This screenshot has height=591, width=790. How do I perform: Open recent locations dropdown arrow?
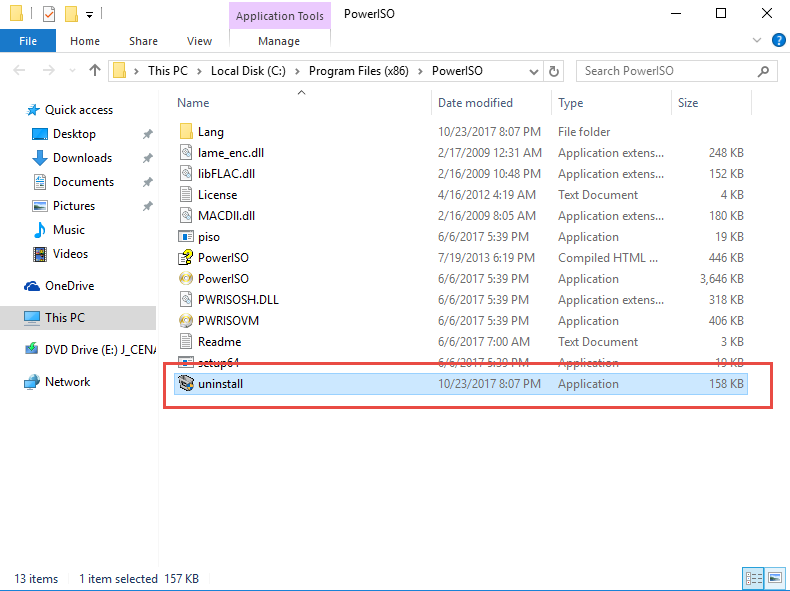point(72,71)
